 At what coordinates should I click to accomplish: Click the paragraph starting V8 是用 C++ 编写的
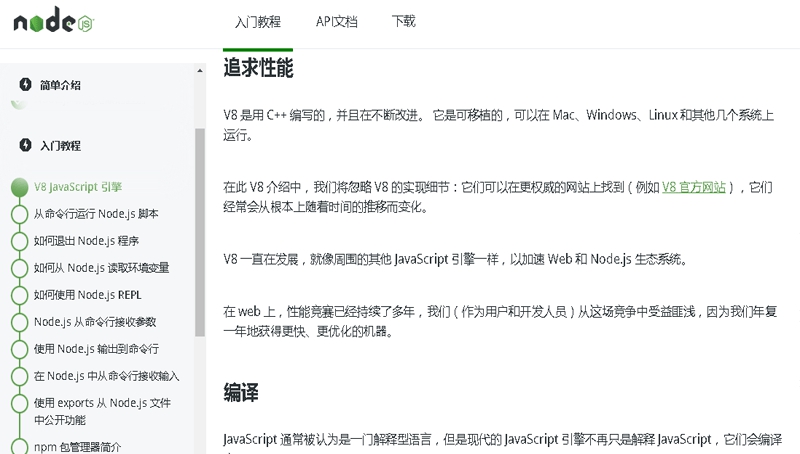(498, 125)
